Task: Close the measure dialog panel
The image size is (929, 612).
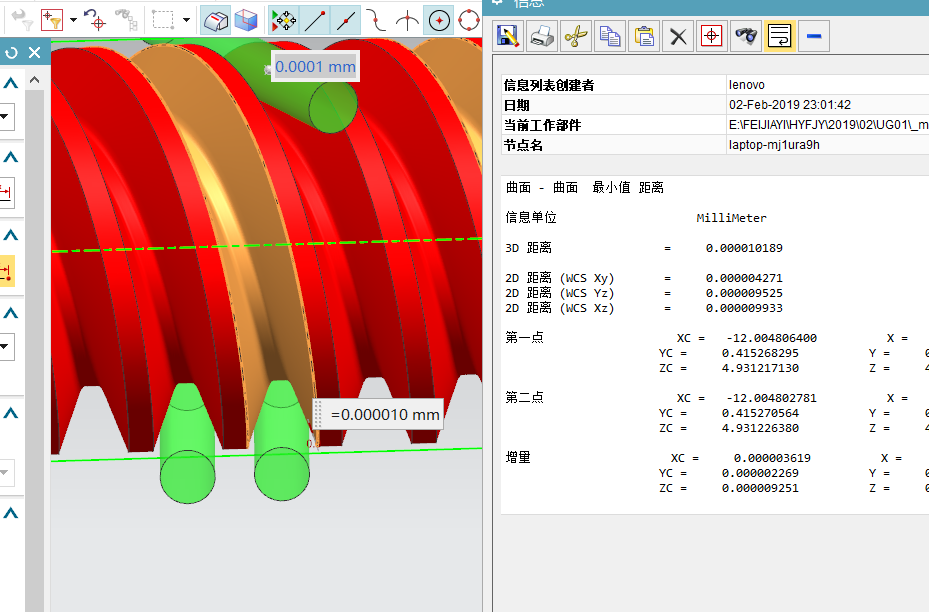Action: [x=34, y=53]
